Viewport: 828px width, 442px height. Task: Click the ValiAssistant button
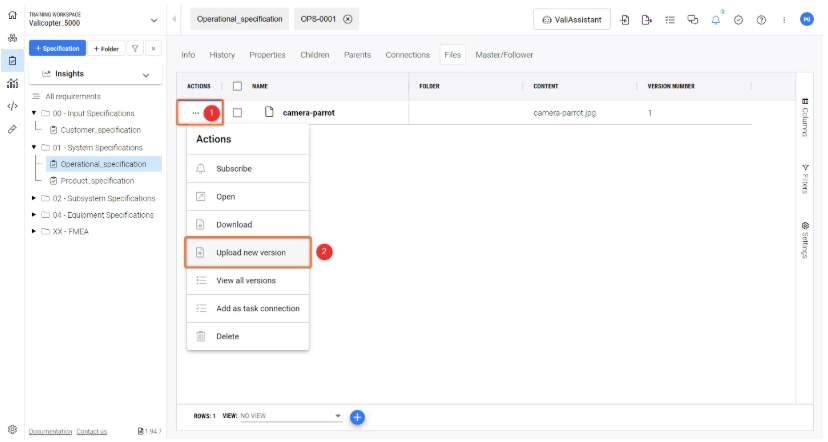tap(572, 20)
